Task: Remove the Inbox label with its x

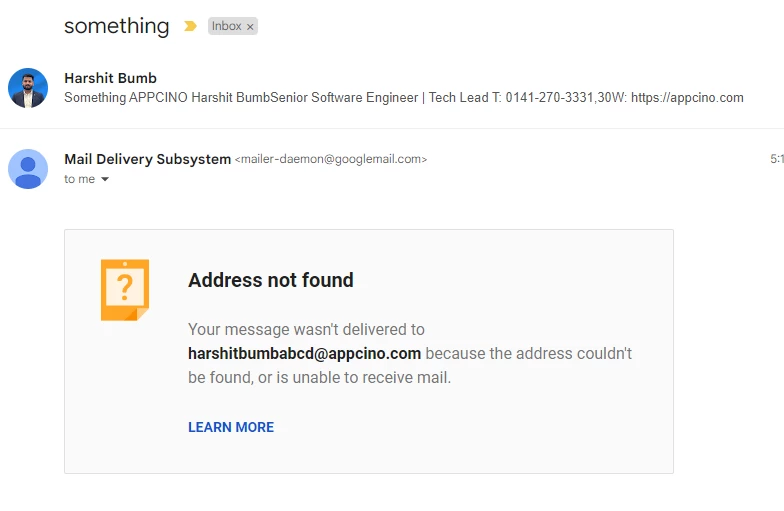Action: [250, 26]
